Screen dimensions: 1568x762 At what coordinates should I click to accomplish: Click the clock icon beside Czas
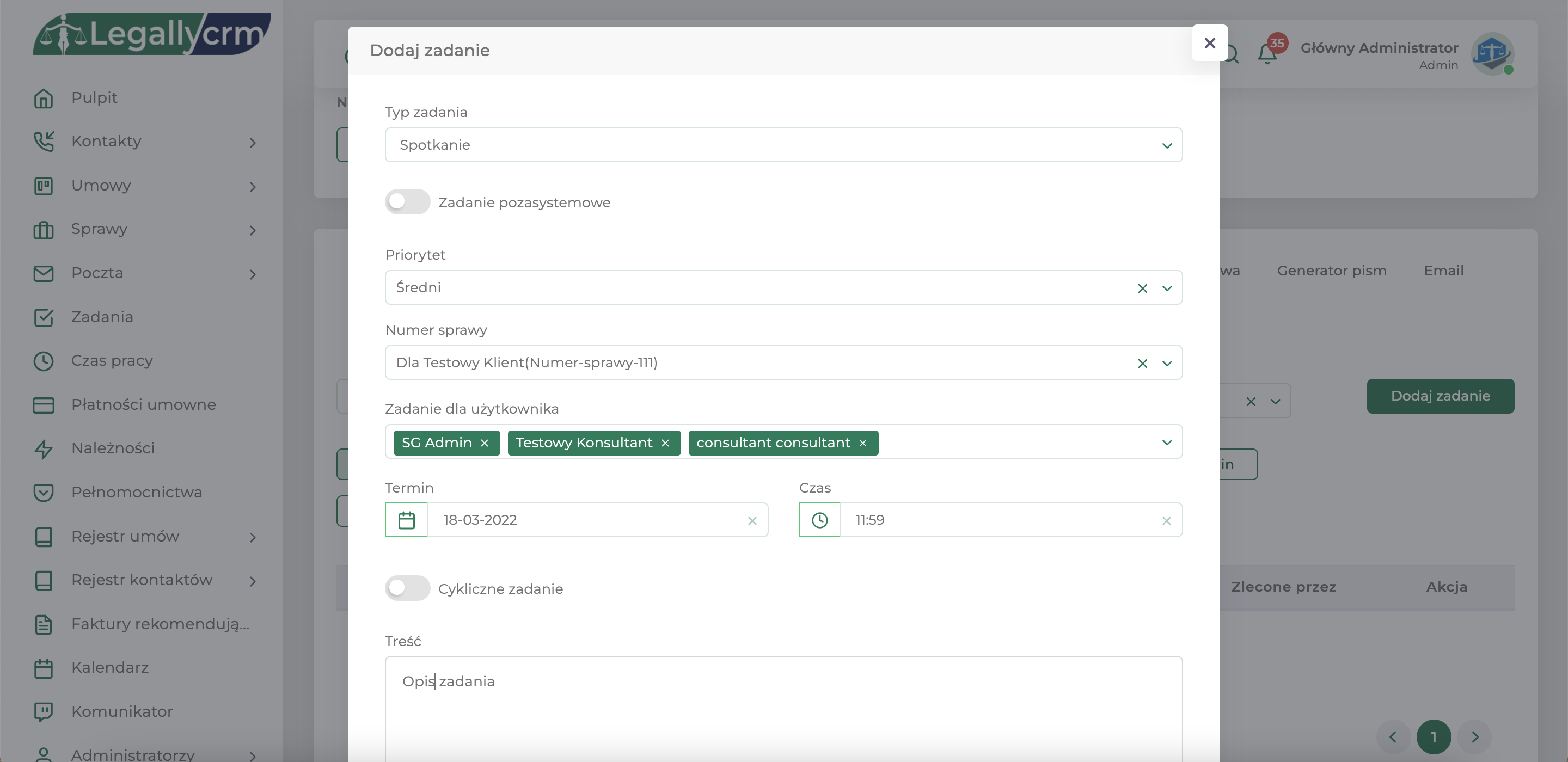click(x=819, y=520)
